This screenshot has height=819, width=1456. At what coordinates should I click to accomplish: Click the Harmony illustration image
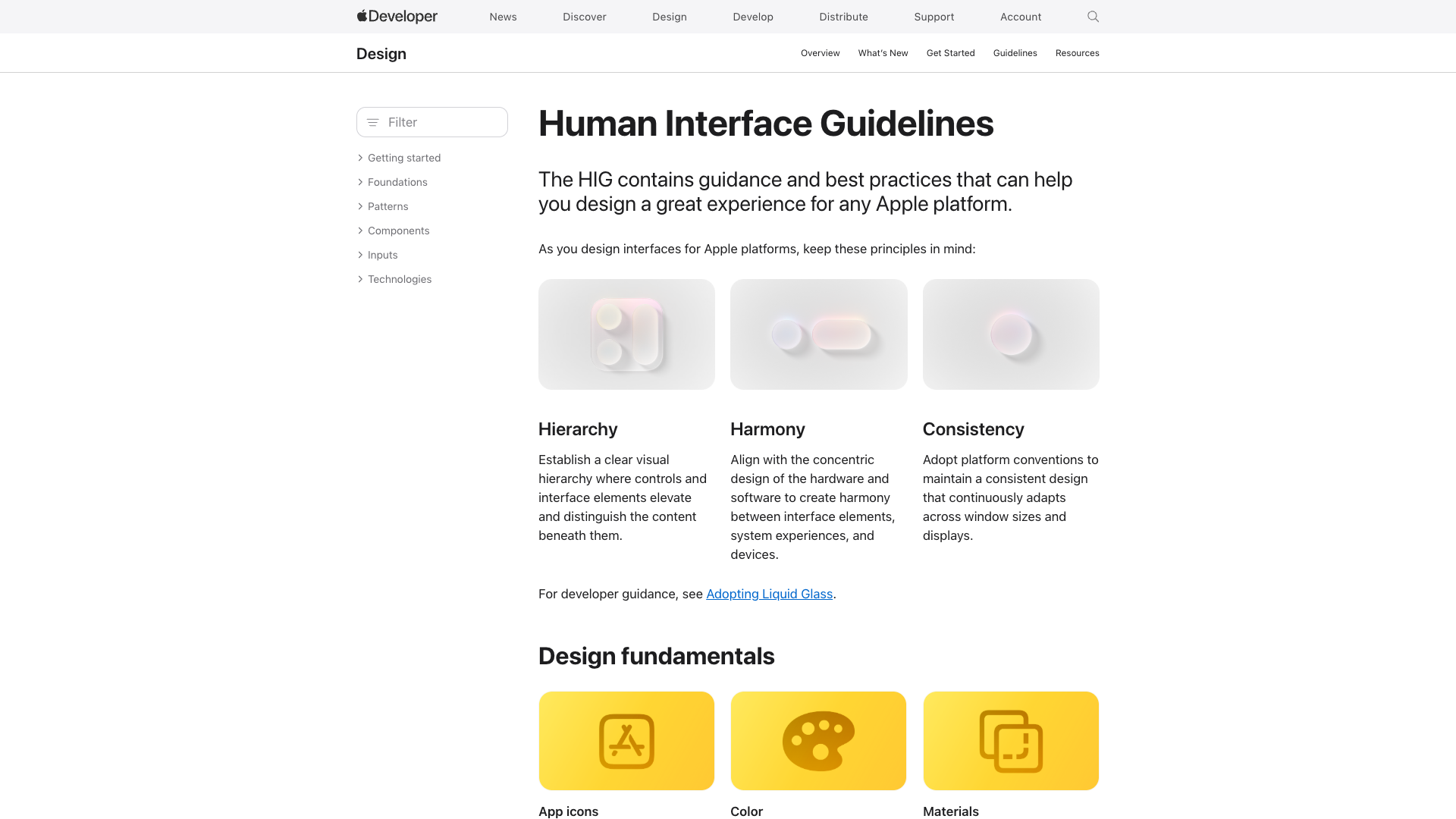click(818, 334)
